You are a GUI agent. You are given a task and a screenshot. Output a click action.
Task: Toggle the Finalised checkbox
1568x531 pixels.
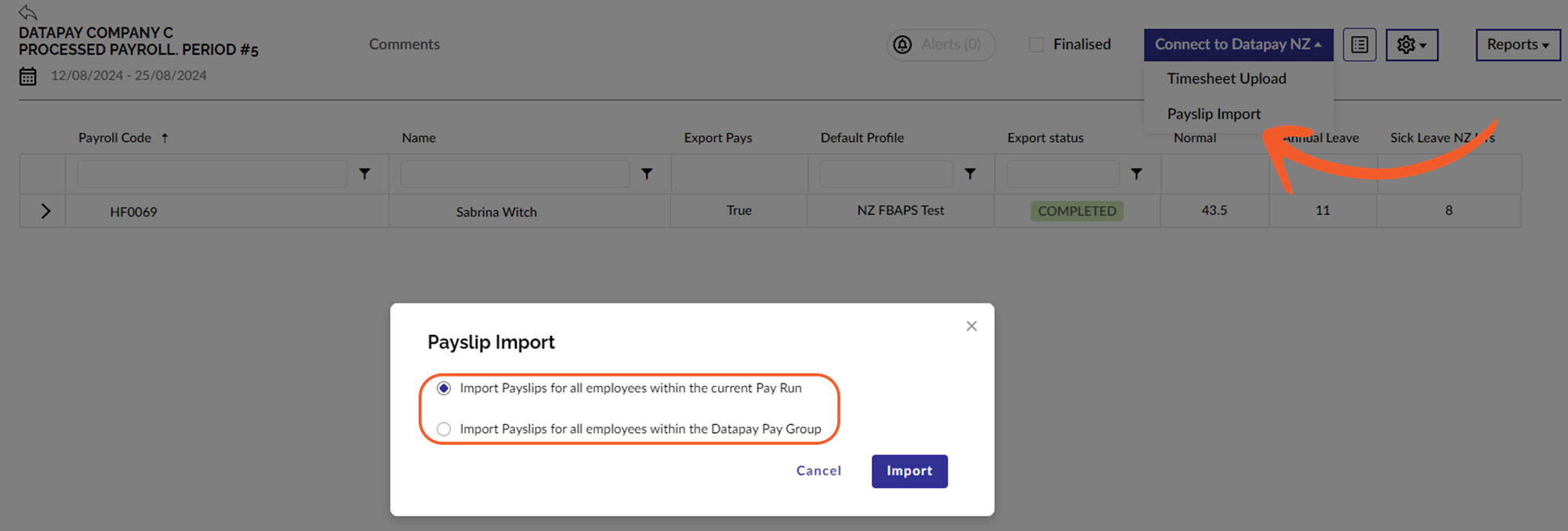pyautogui.click(x=1036, y=45)
